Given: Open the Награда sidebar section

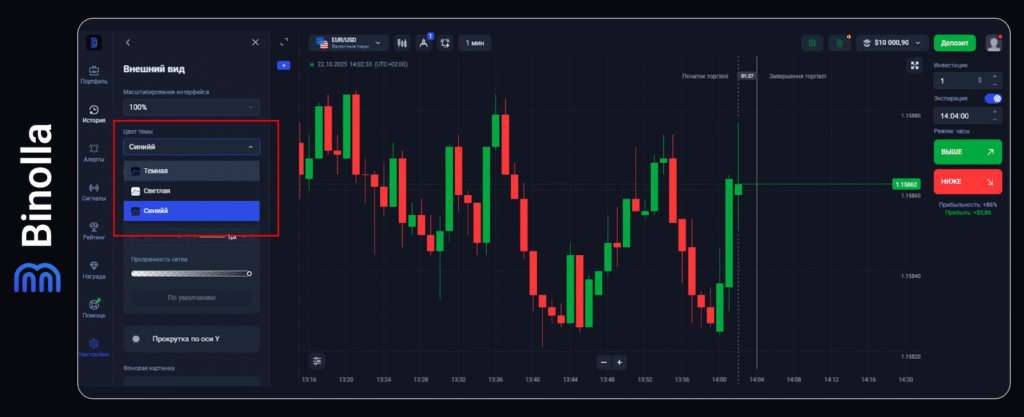Looking at the screenshot, I should pos(94,269).
